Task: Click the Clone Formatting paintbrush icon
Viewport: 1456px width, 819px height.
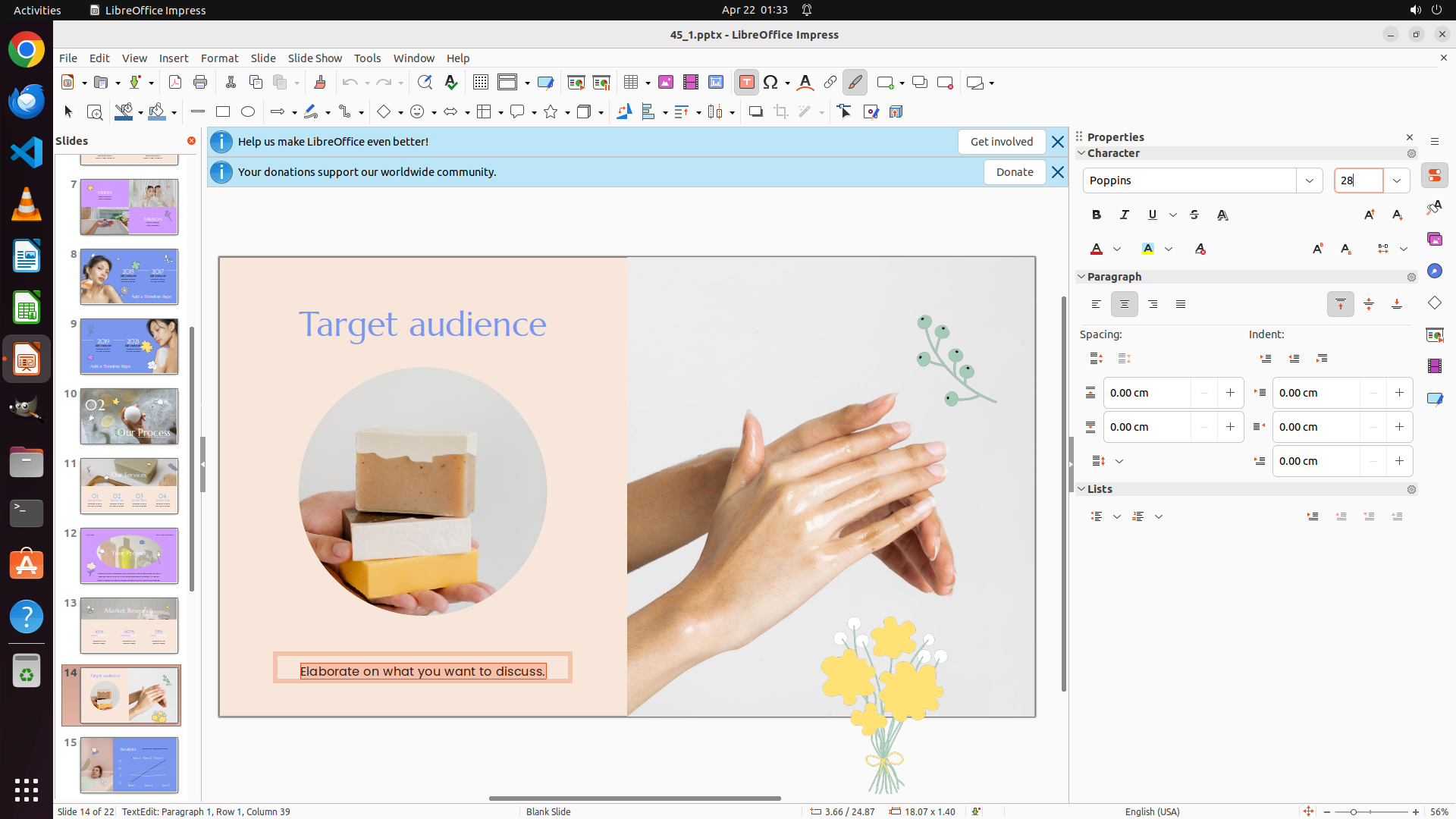Action: click(319, 83)
